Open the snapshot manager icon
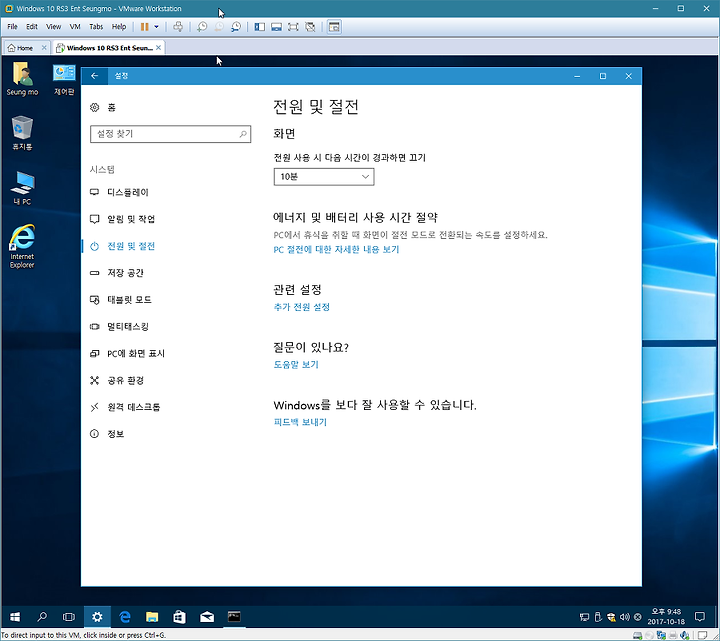 (x=236, y=27)
